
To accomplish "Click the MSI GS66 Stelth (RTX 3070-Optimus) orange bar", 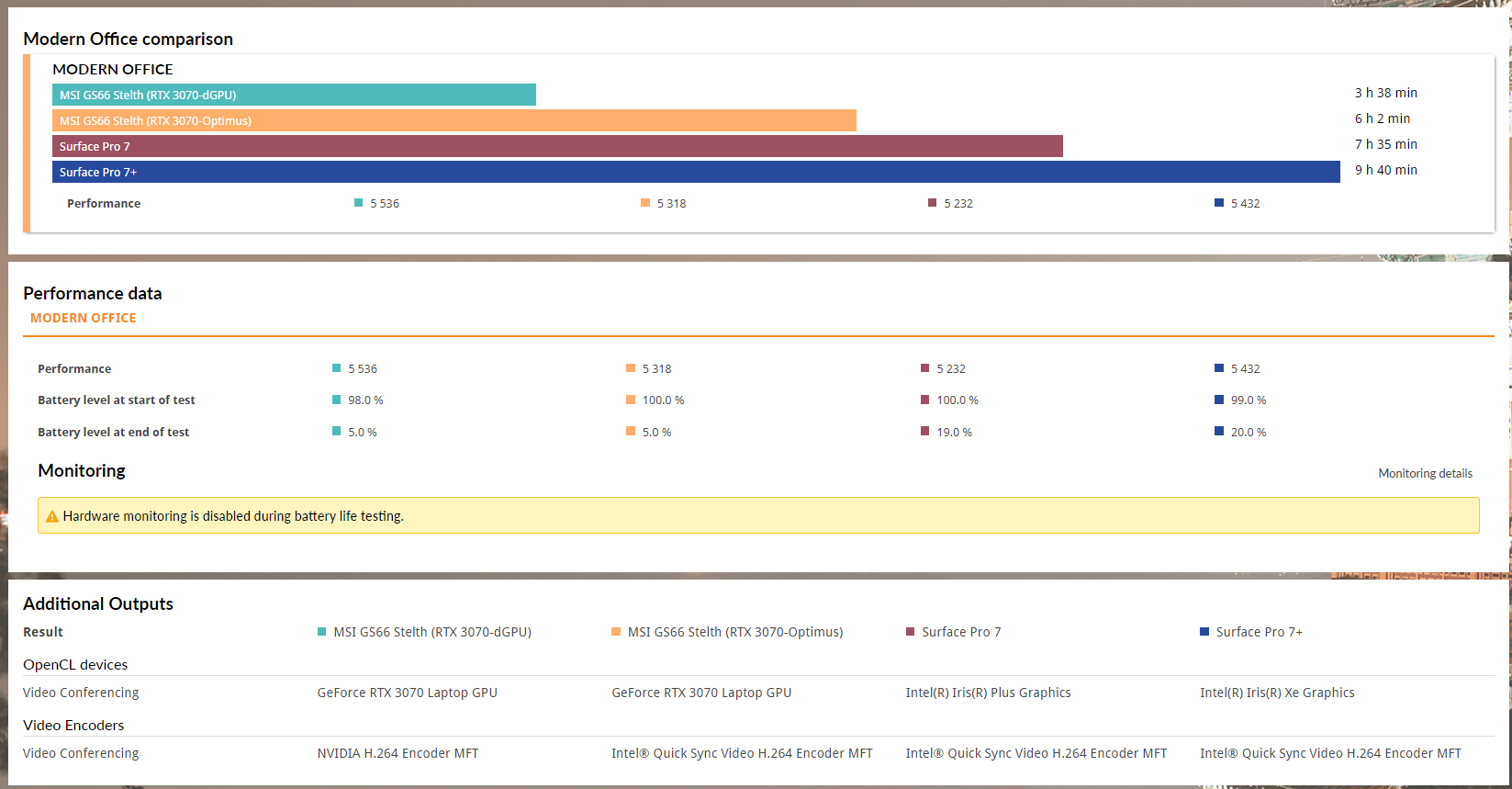I will coord(454,120).
